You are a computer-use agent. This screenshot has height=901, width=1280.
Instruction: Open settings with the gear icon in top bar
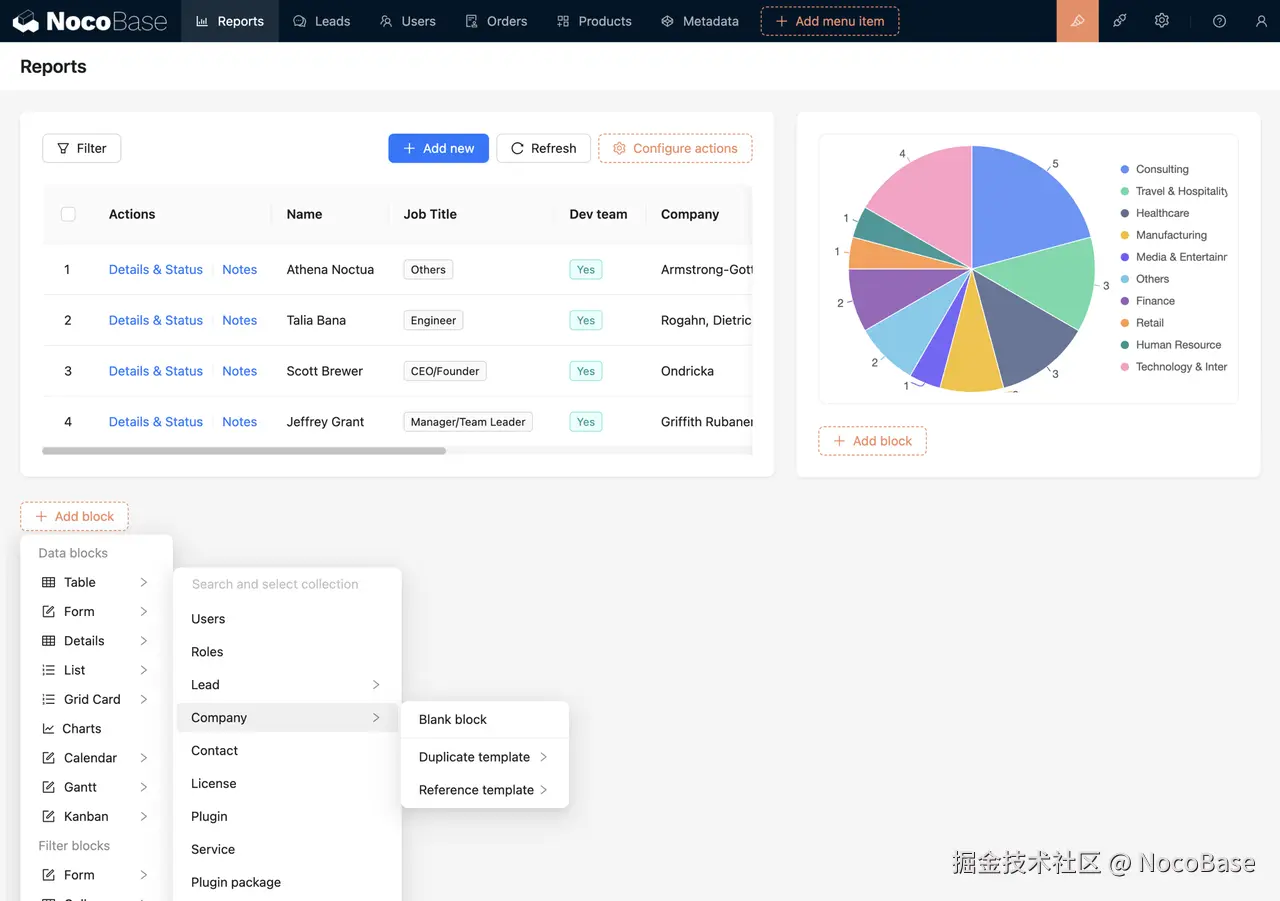click(x=1161, y=20)
